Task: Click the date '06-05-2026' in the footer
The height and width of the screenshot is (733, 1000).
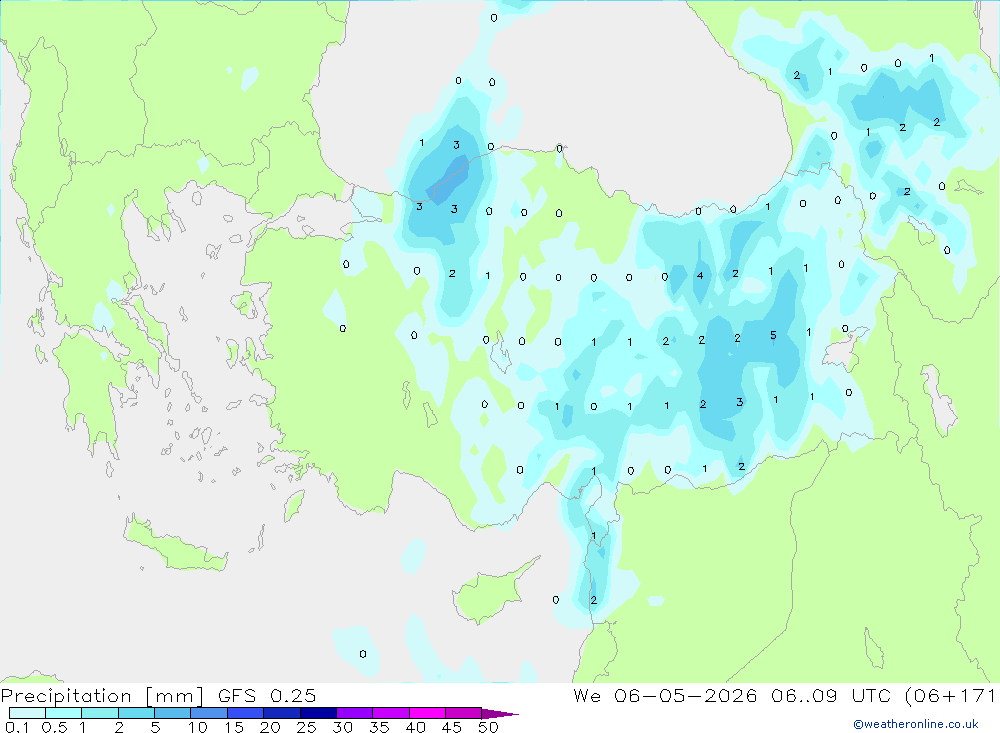Action: pyautogui.click(x=686, y=695)
